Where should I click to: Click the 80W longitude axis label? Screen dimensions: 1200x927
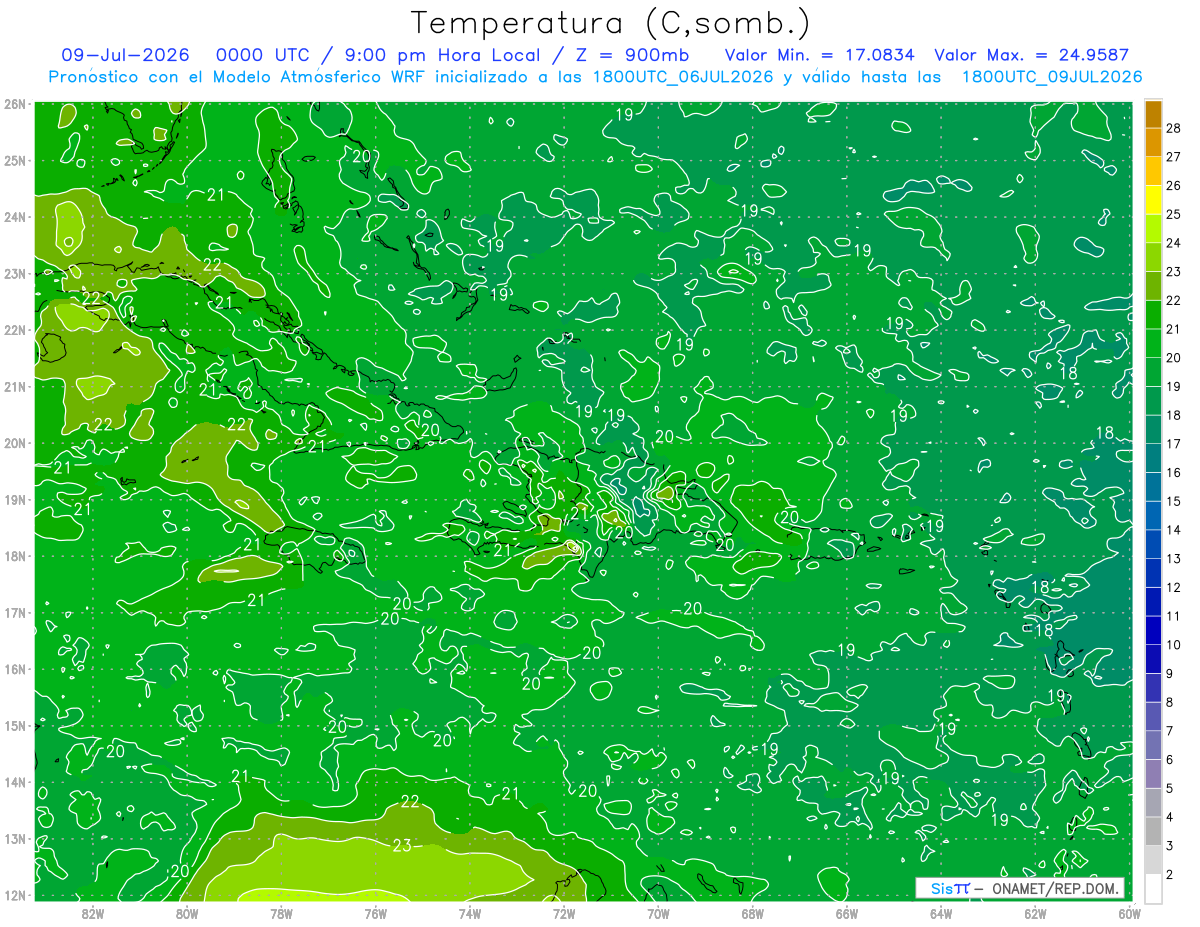pos(187,913)
